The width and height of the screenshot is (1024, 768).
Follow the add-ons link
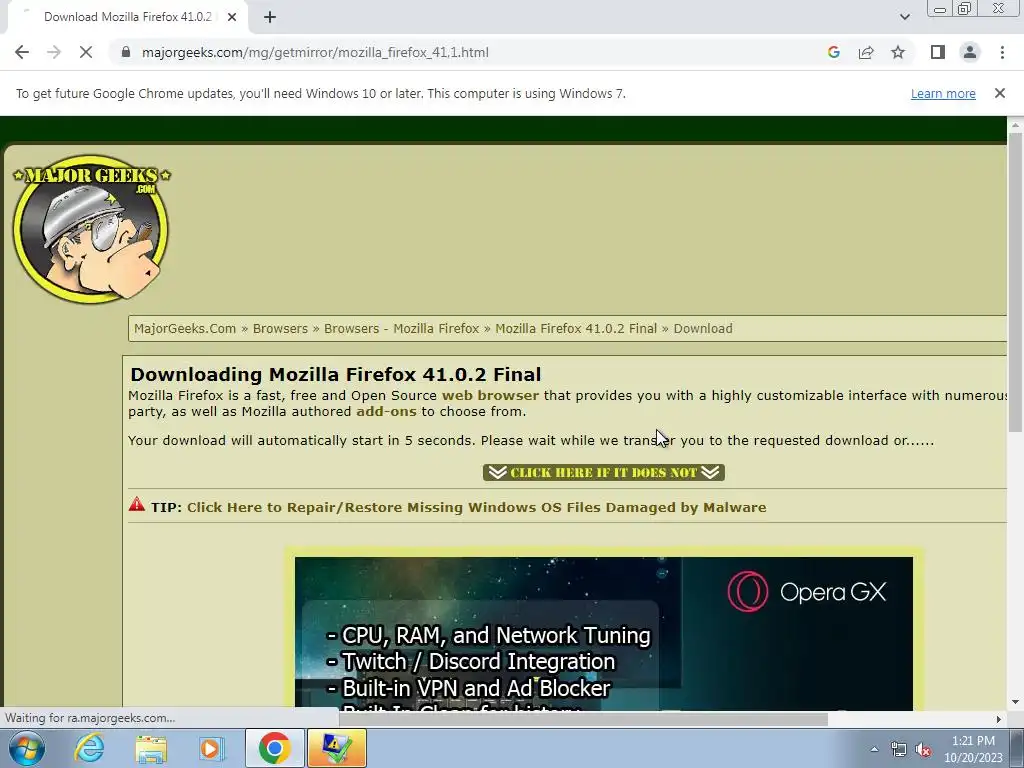click(386, 411)
